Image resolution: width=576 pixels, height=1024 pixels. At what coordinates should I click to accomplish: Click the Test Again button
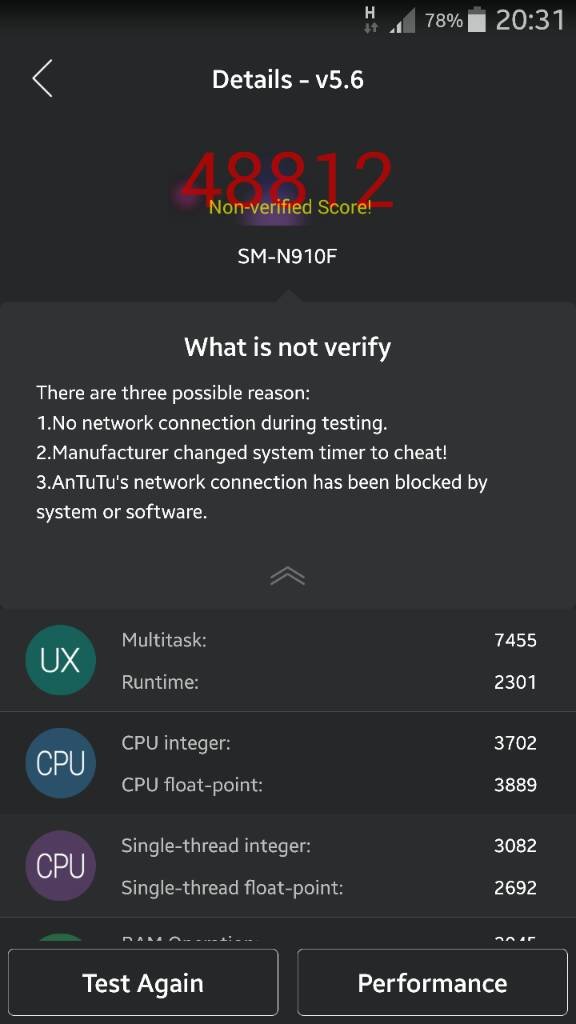(143, 982)
